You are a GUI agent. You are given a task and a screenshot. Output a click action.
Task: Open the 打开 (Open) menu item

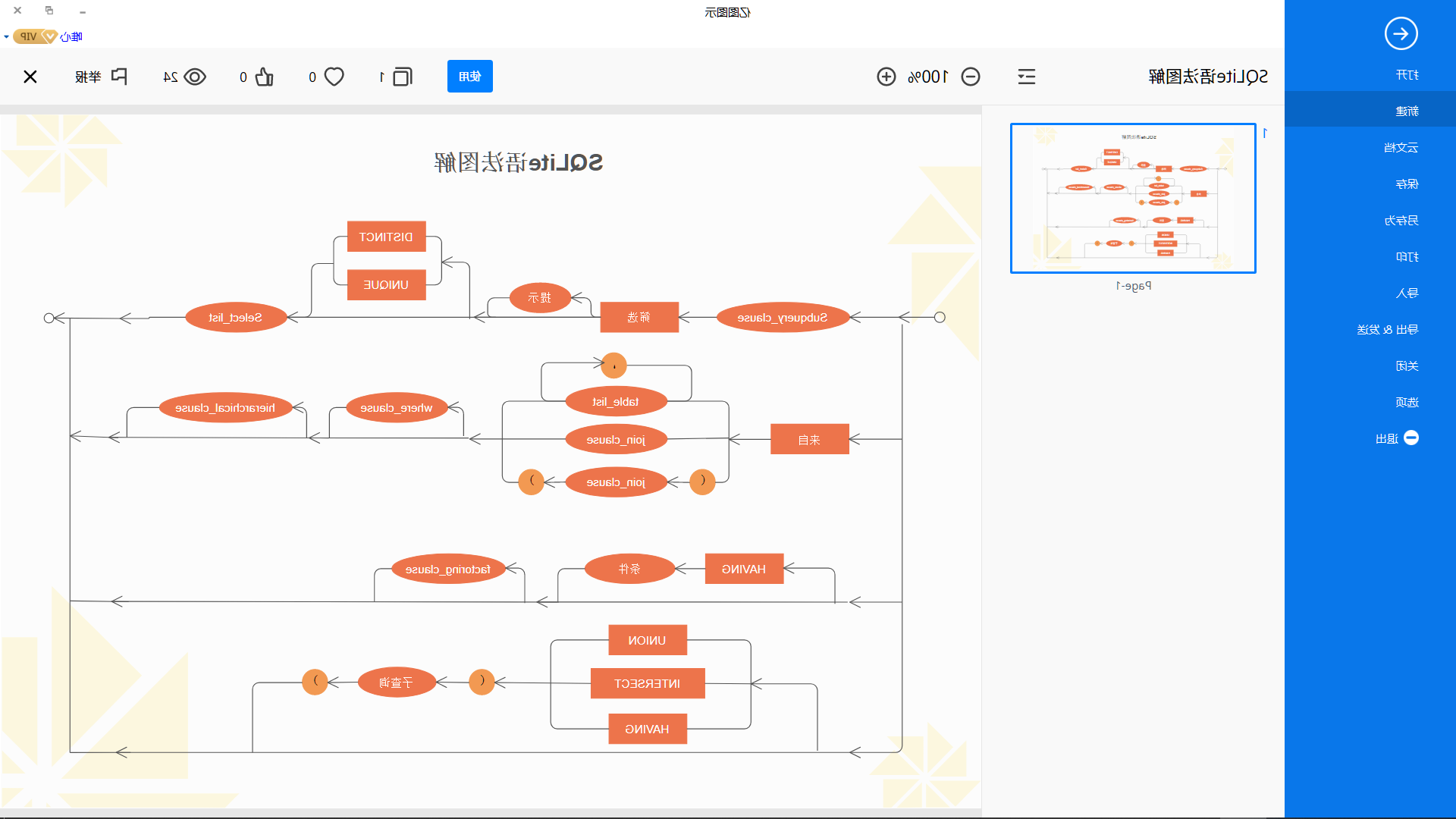1407,74
